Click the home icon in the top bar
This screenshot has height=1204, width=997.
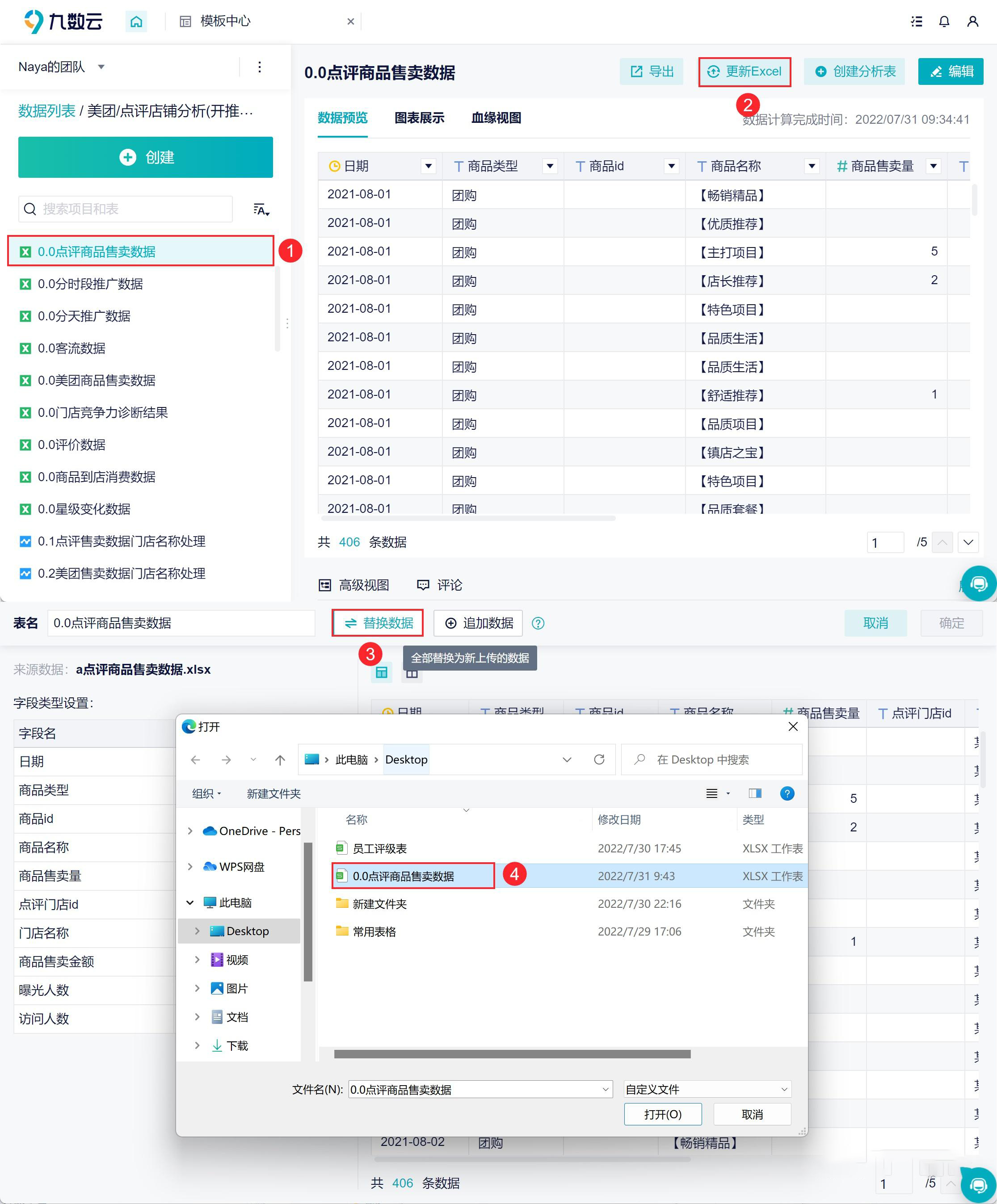tap(136, 21)
